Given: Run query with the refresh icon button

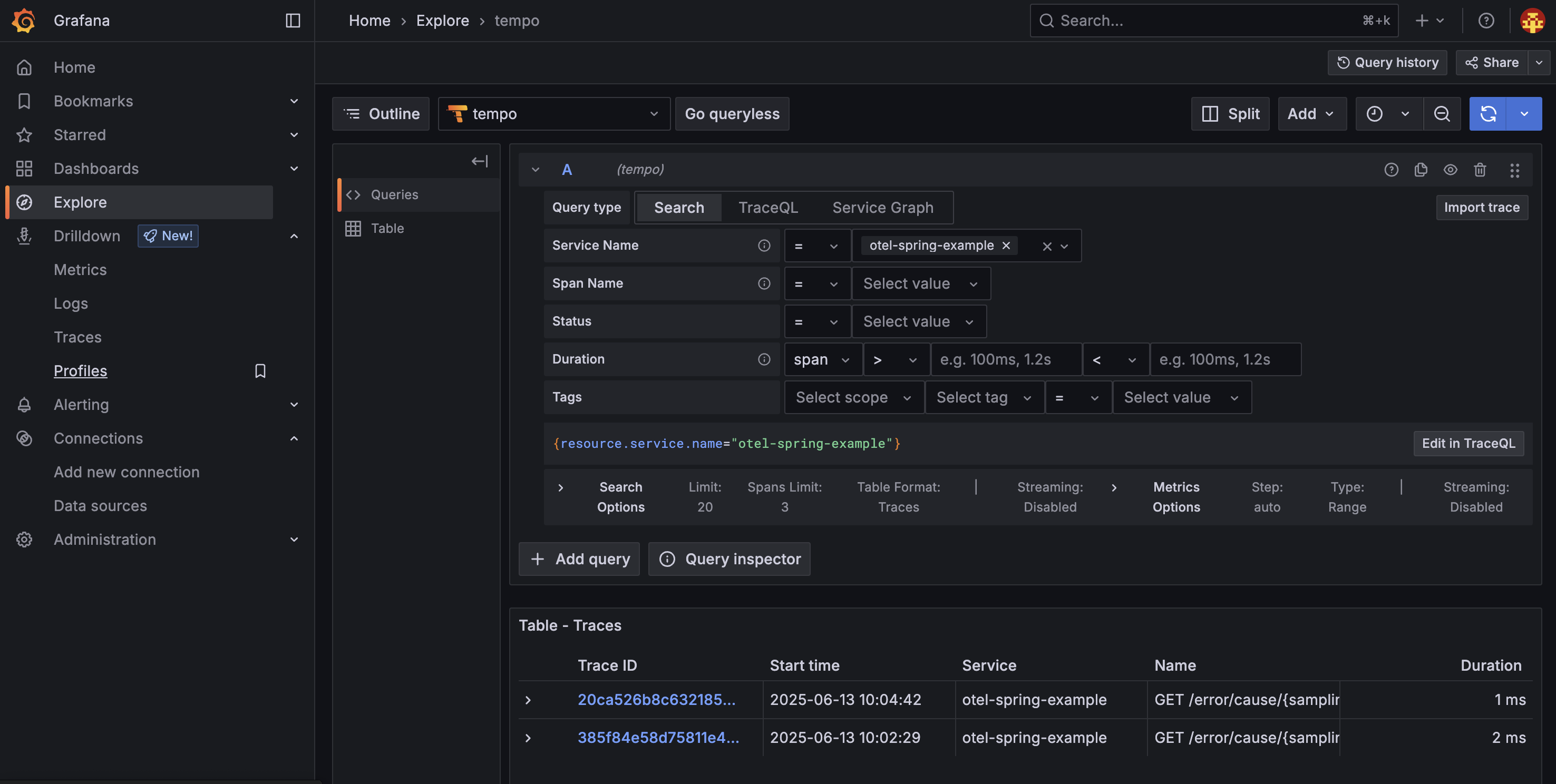Looking at the screenshot, I should click(x=1488, y=114).
